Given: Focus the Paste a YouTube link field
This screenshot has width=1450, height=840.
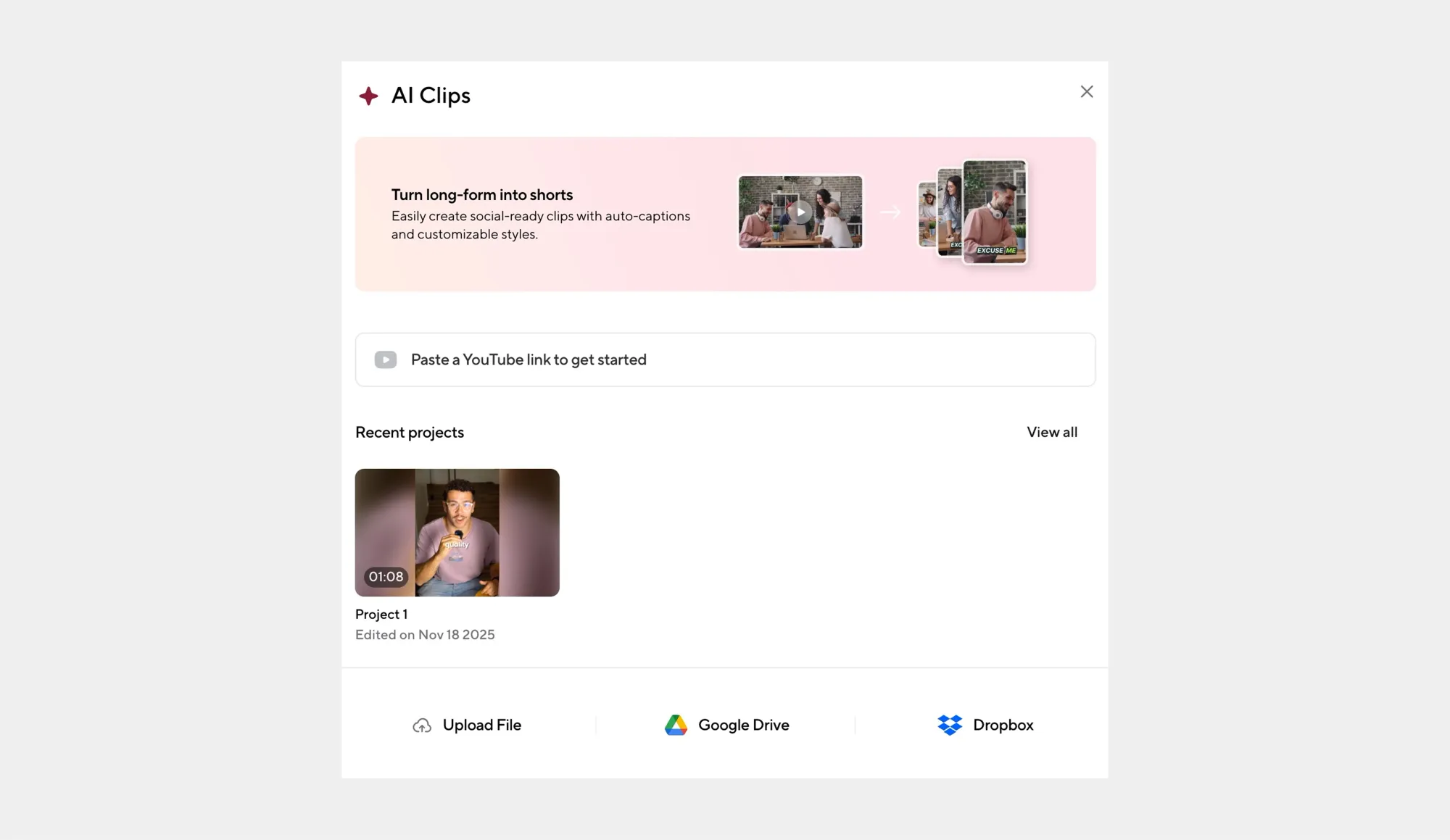Looking at the screenshot, I should point(725,359).
